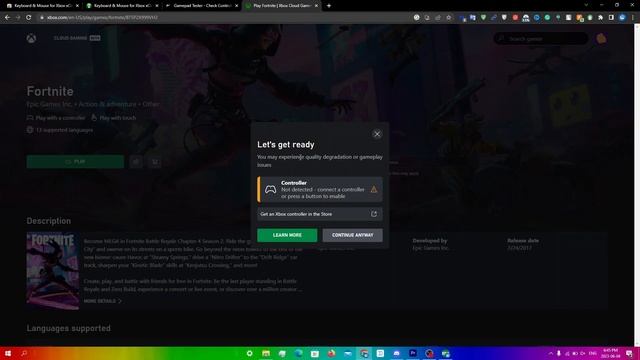Viewport: 640px width, 360px height.
Task: Open Adobe Premiere Pro from taskbar
Action: pyautogui.click(x=413, y=353)
